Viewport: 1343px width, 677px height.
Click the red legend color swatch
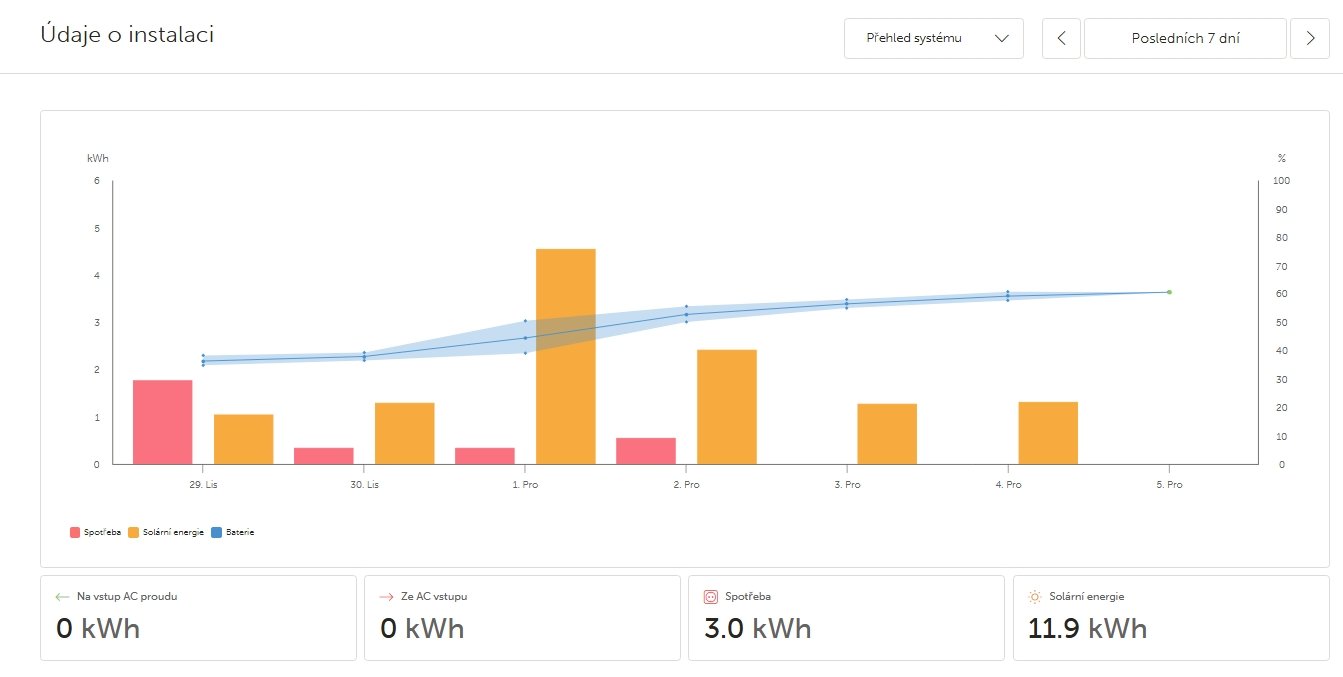tap(75, 532)
